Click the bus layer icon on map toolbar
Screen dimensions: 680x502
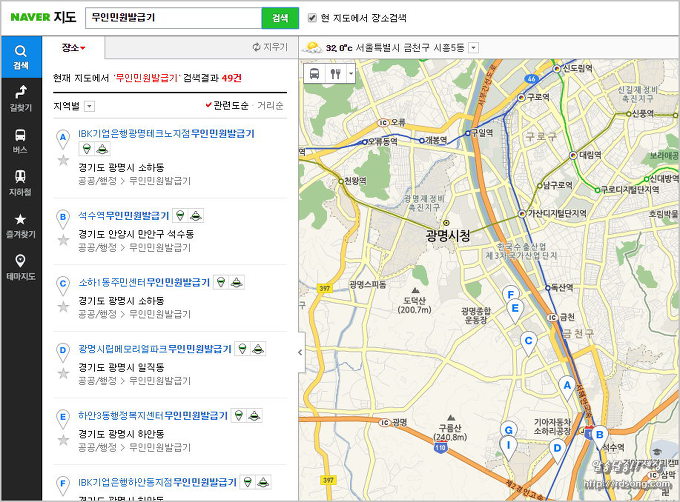pyautogui.click(x=315, y=73)
